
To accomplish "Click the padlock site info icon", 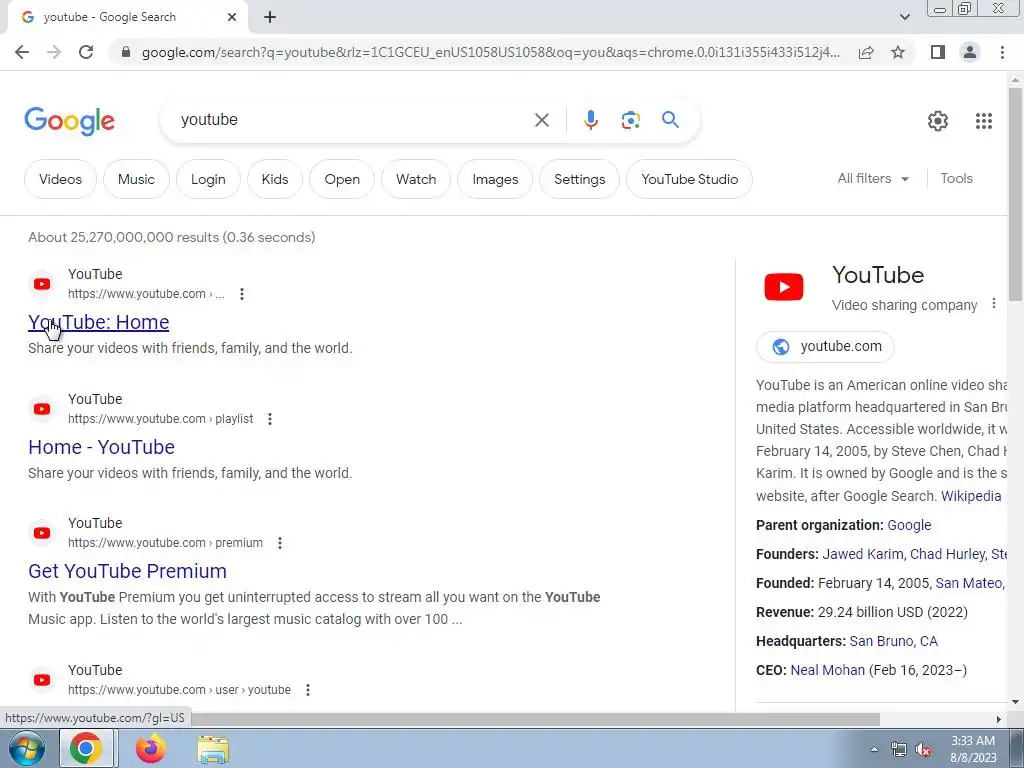I will pyautogui.click(x=126, y=52).
